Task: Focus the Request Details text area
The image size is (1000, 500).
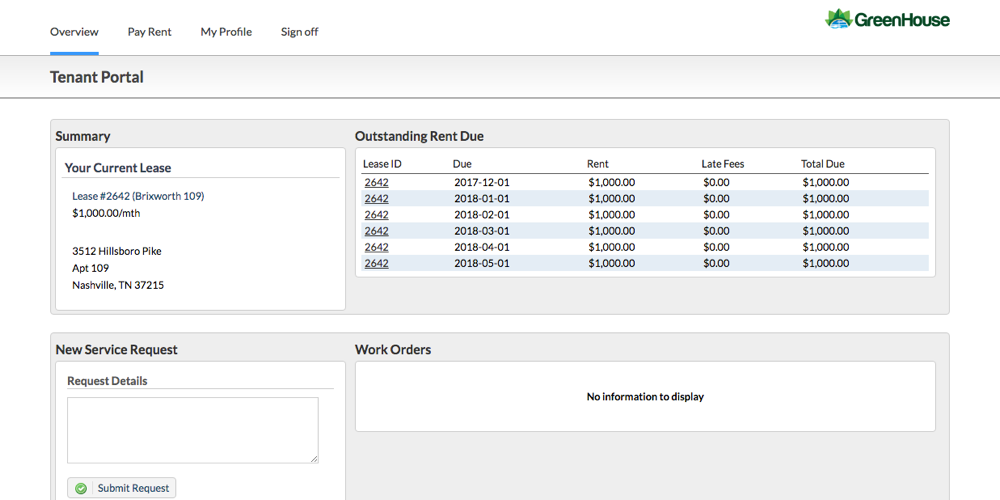Action: (192, 430)
